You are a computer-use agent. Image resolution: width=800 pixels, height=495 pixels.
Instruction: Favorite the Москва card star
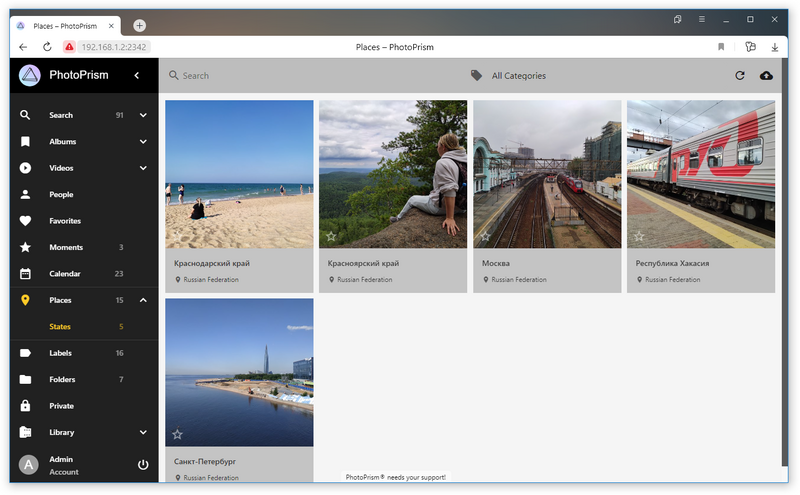tap(485, 236)
